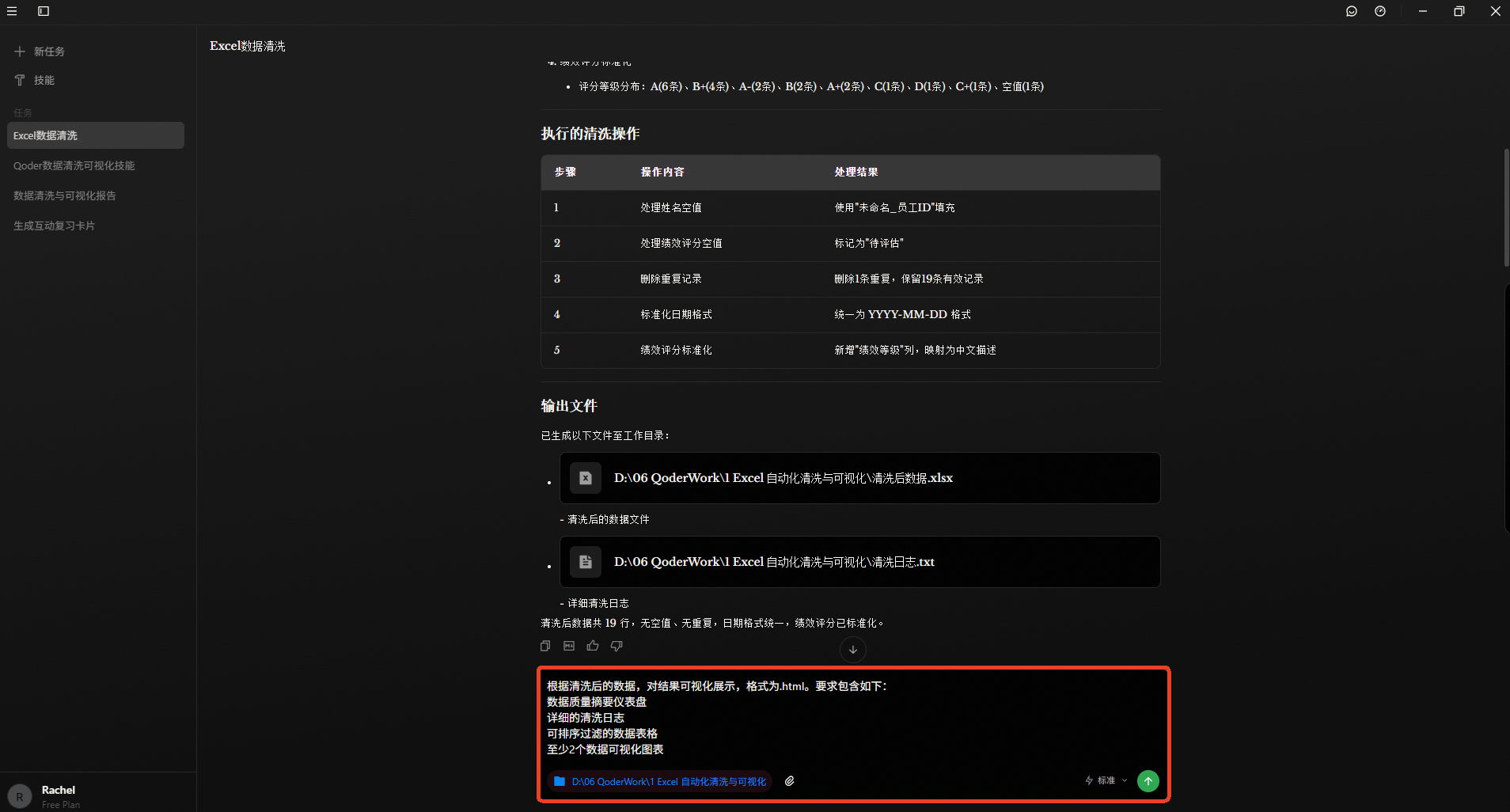The width and height of the screenshot is (1510, 812).
Task: Open the usage gauge icon
Action: pyautogui.click(x=1380, y=11)
